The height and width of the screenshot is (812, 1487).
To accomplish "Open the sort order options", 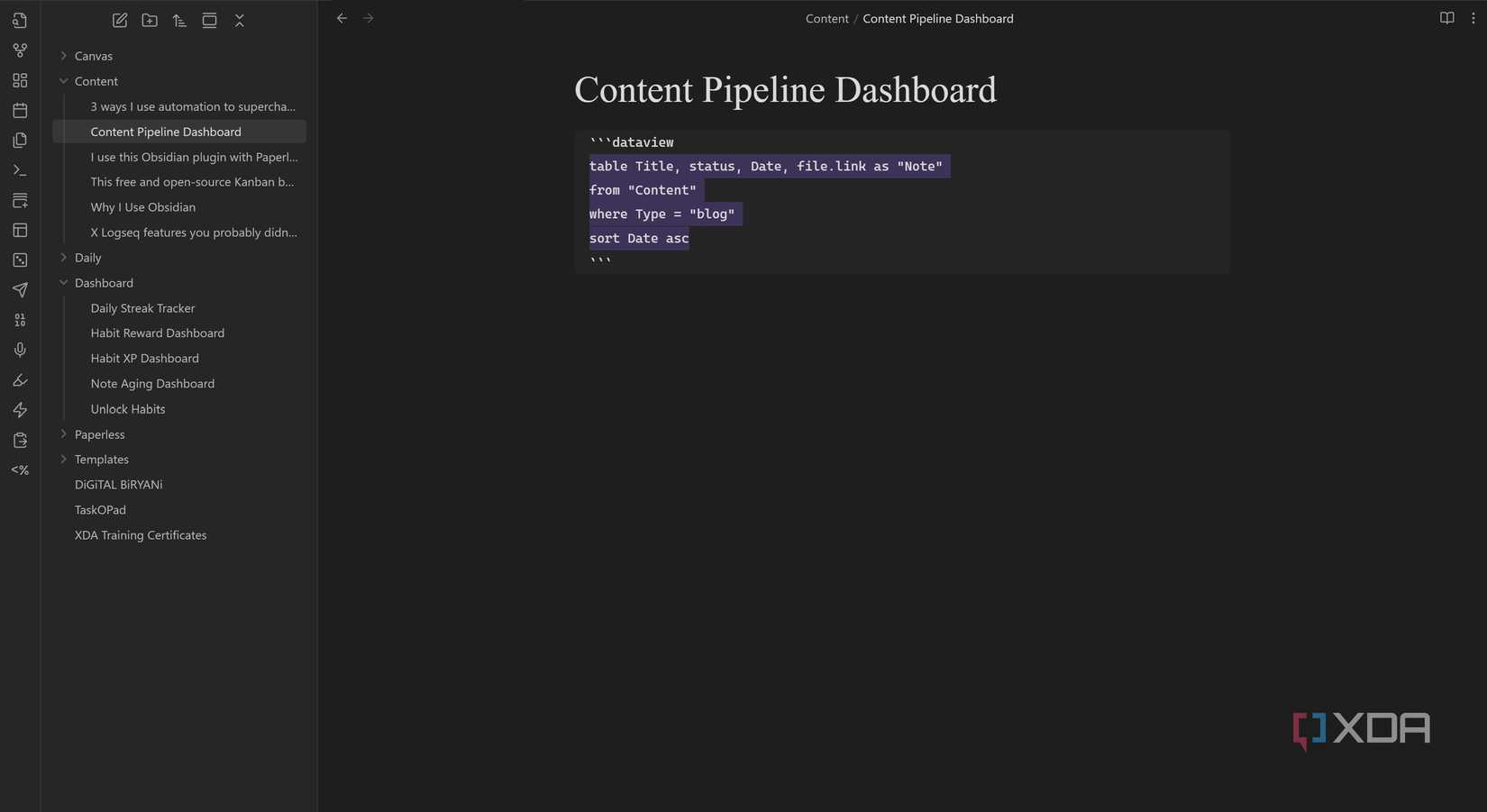I will click(179, 20).
